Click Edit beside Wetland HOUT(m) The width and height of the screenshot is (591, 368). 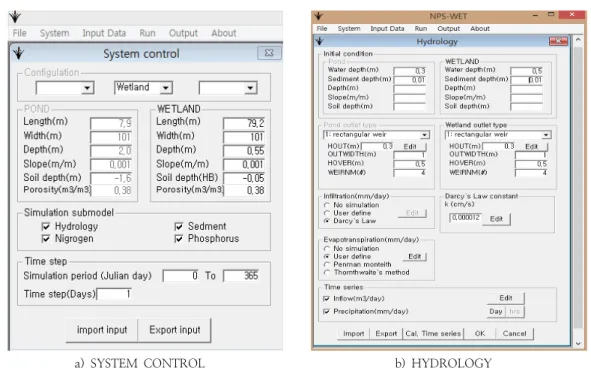click(531, 146)
